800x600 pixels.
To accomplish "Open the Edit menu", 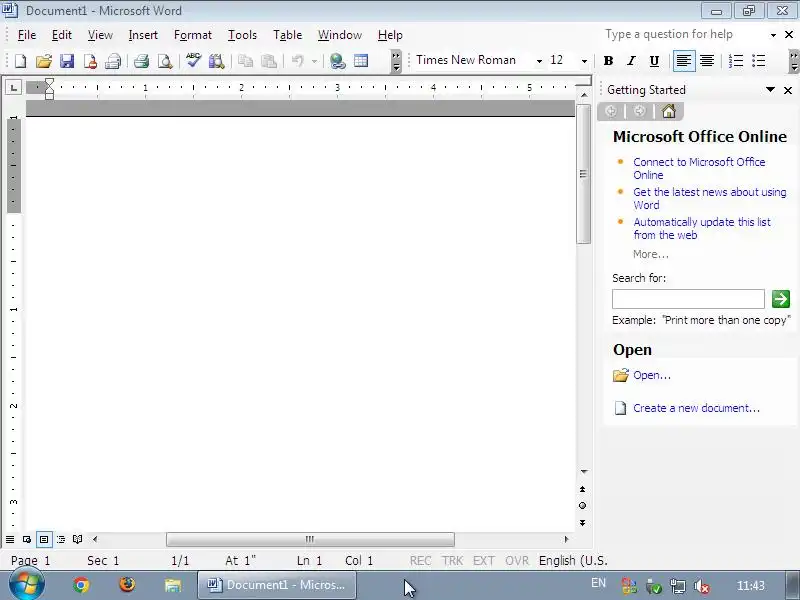I will pos(61,35).
